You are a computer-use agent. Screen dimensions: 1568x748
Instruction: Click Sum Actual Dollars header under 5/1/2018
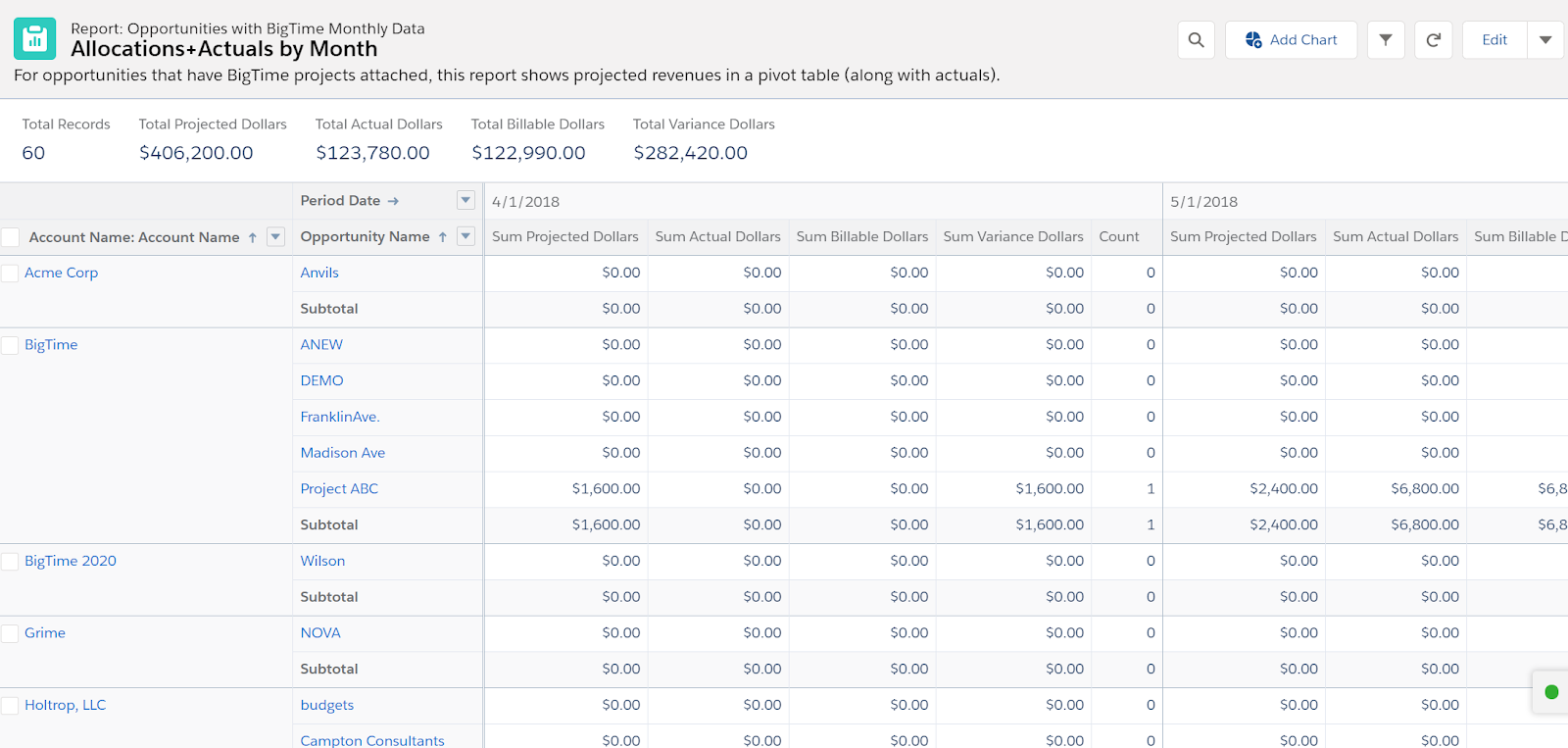[1396, 237]
